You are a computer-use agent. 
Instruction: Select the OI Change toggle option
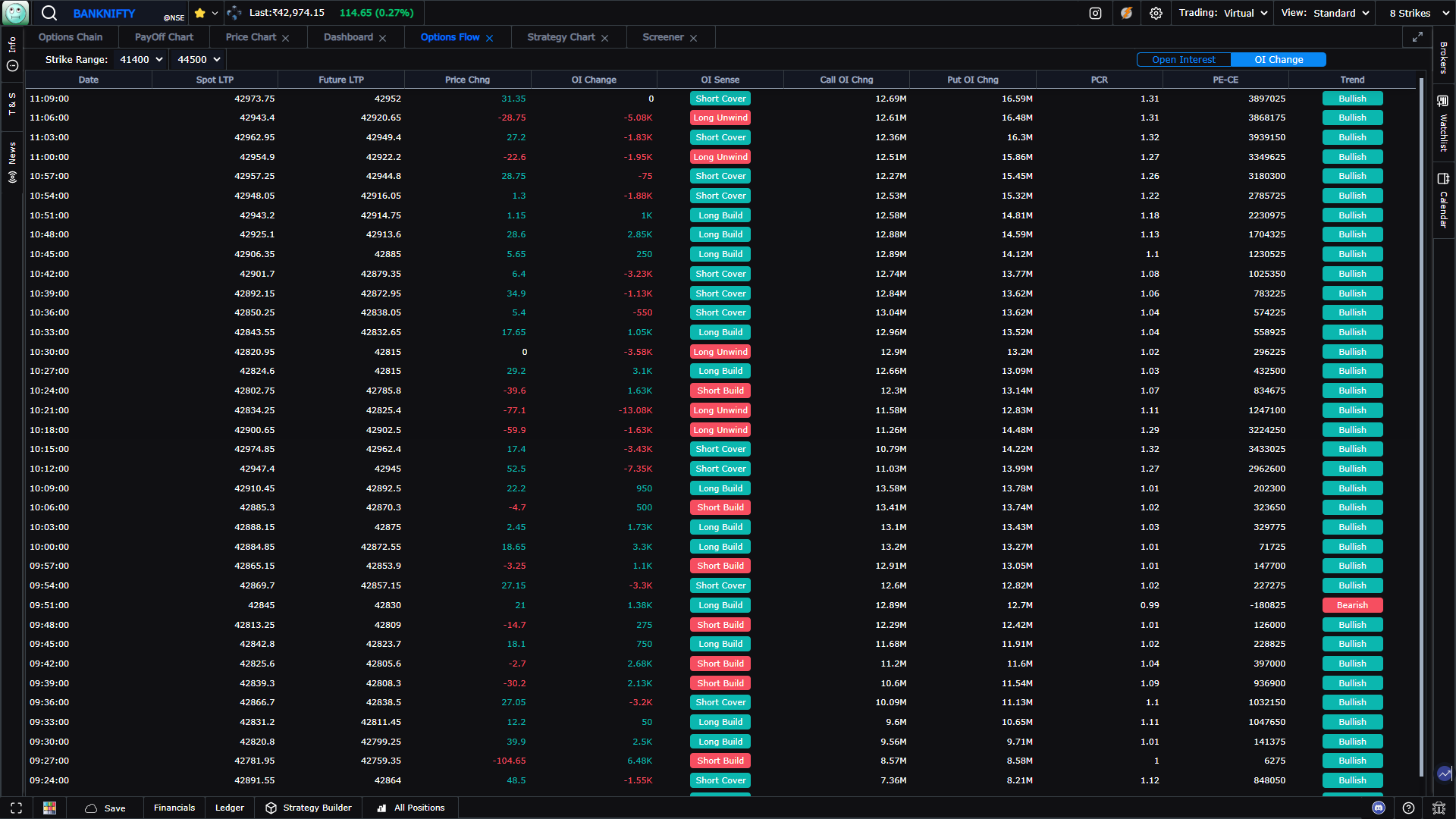tap(1279, 59)
